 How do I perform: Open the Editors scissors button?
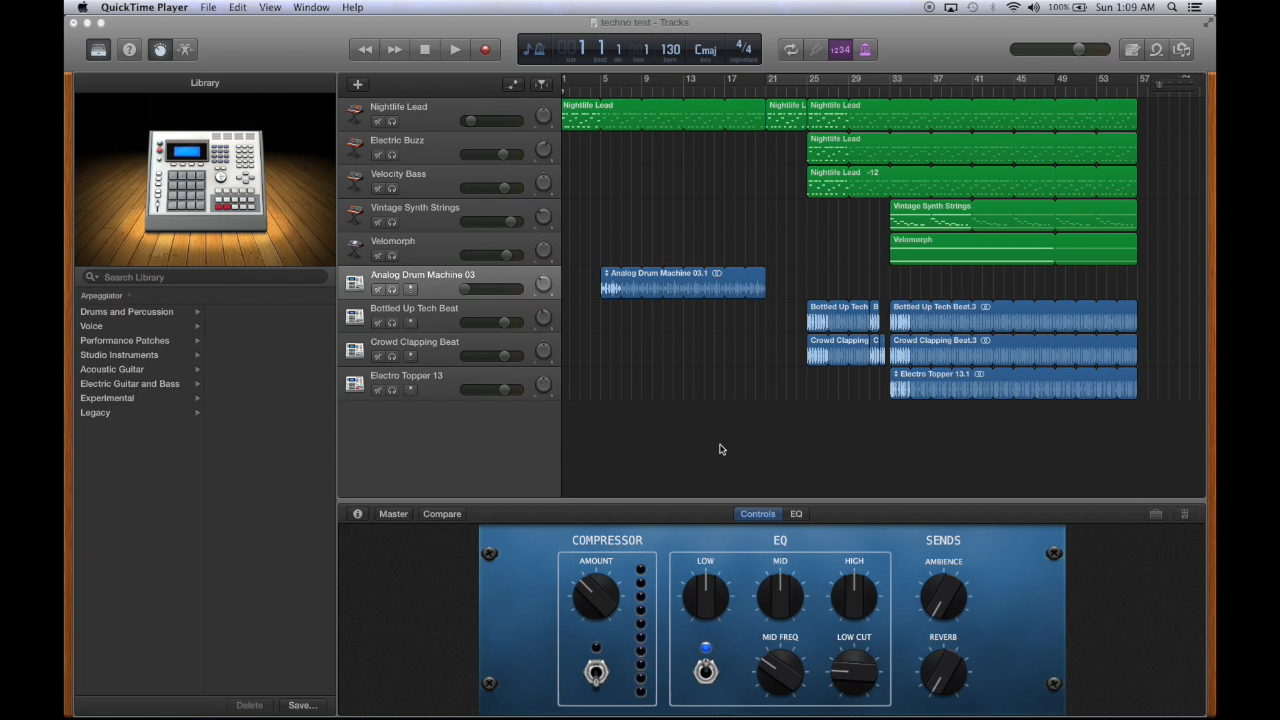coord(186,49)
